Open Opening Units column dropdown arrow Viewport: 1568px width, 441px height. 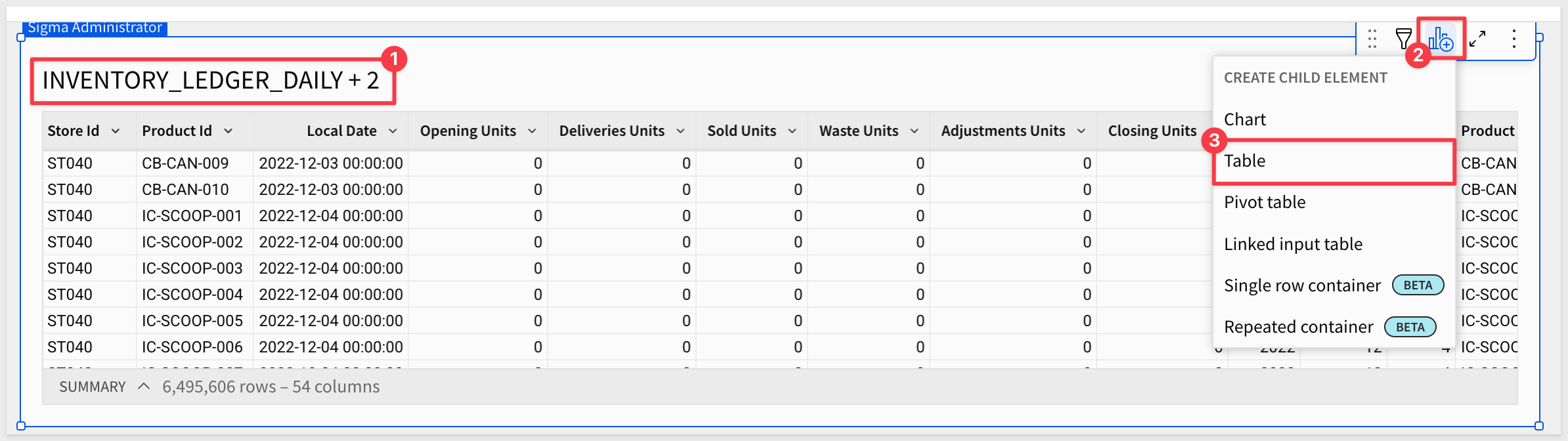[532, 131]
